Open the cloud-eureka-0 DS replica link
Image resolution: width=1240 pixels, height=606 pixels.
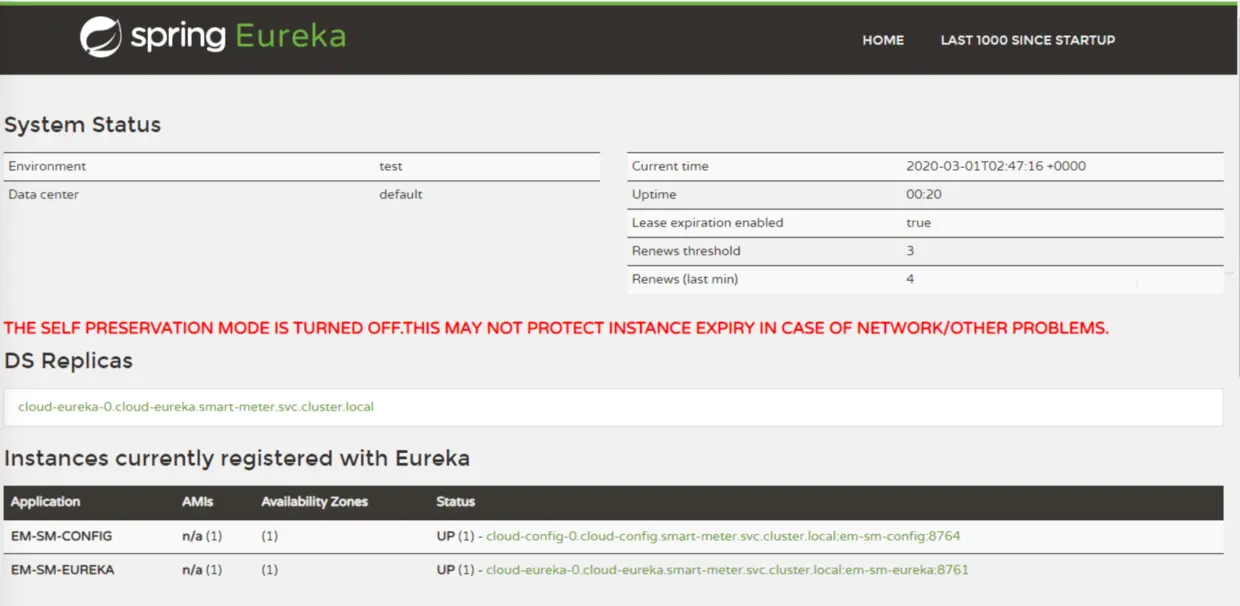(x=196, y=407)
